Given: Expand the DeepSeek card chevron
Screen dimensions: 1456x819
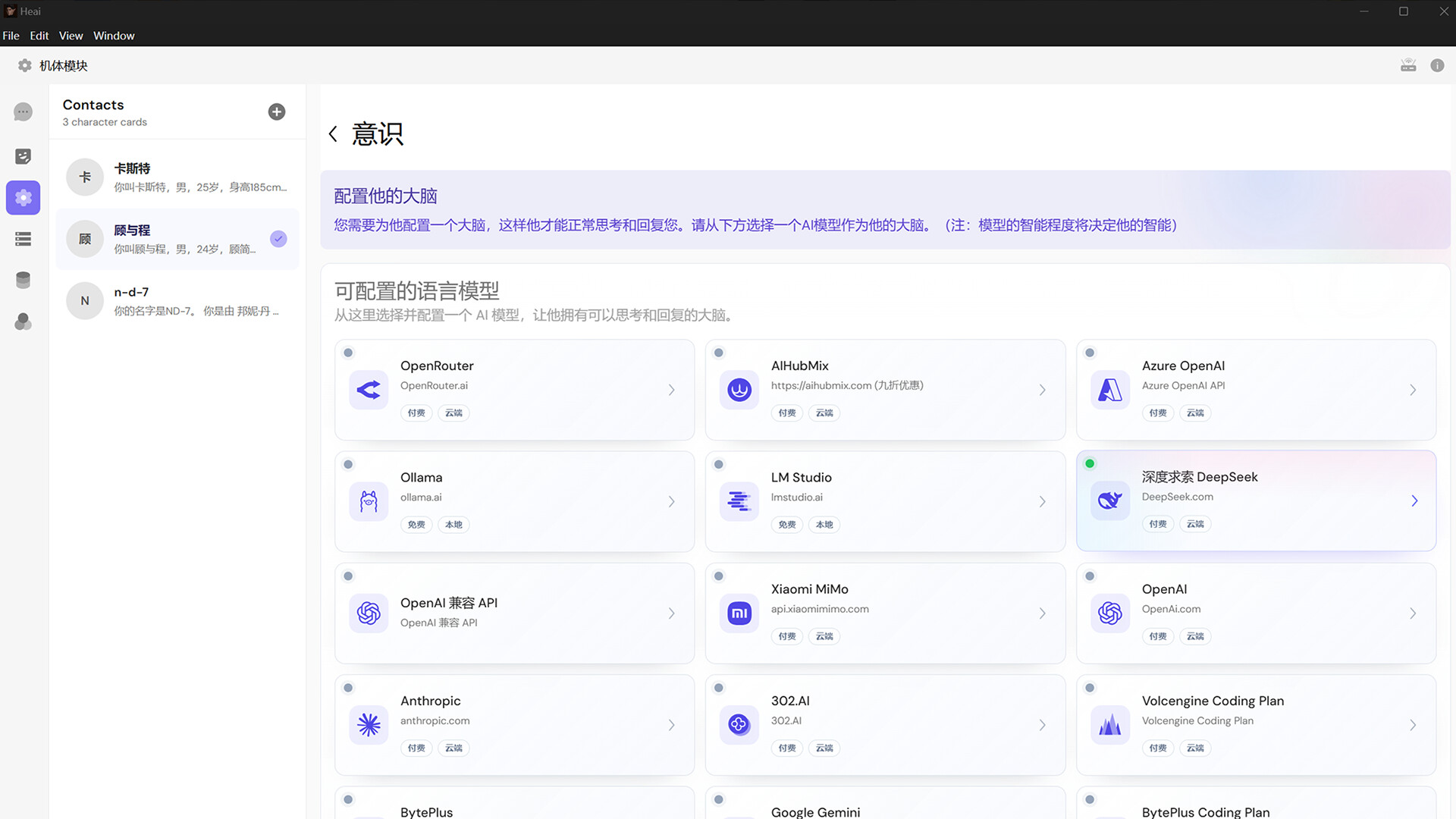Looking at the screenshot, I should click(x=1414, y=500).
